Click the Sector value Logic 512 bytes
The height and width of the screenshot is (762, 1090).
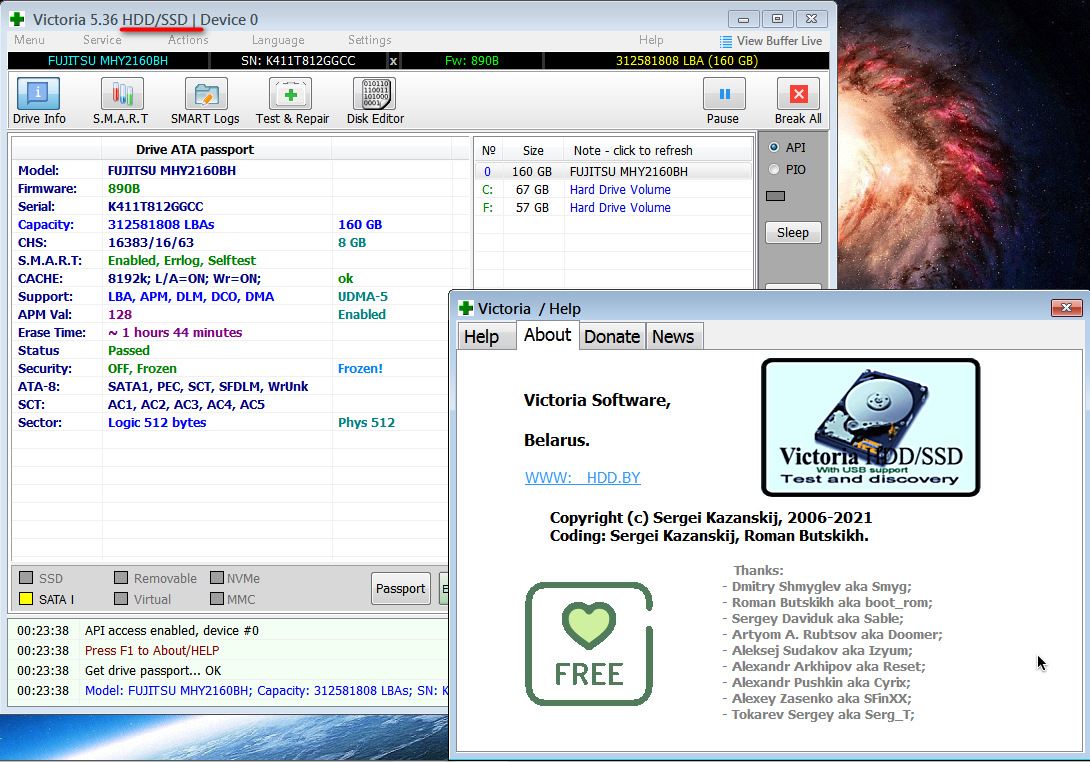[x=157, y=423]
